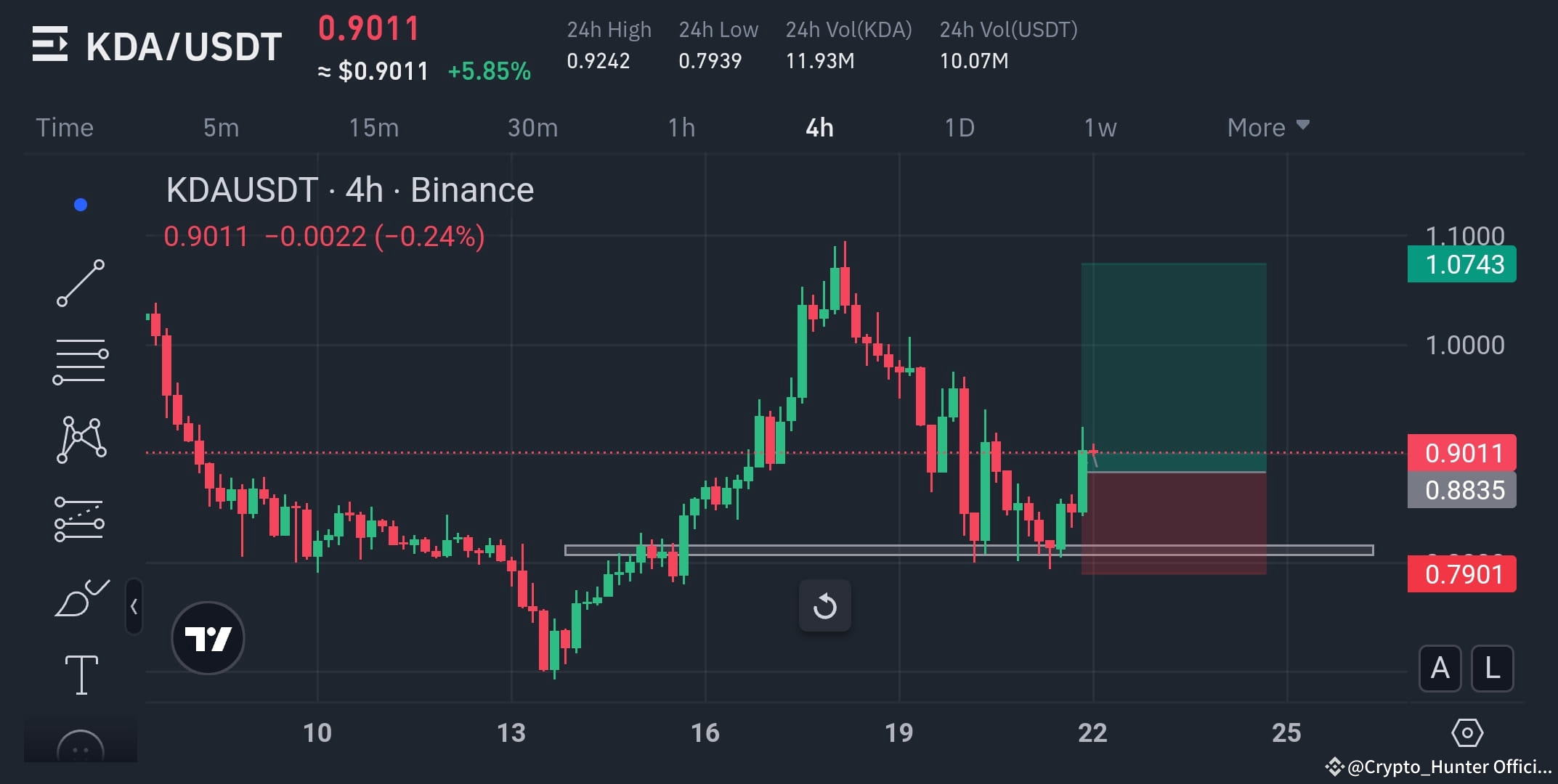Viewport: 1558px width, 784px height.
Task: Switch to the 15m timeframe tab
Action: [x=376, y=127]
